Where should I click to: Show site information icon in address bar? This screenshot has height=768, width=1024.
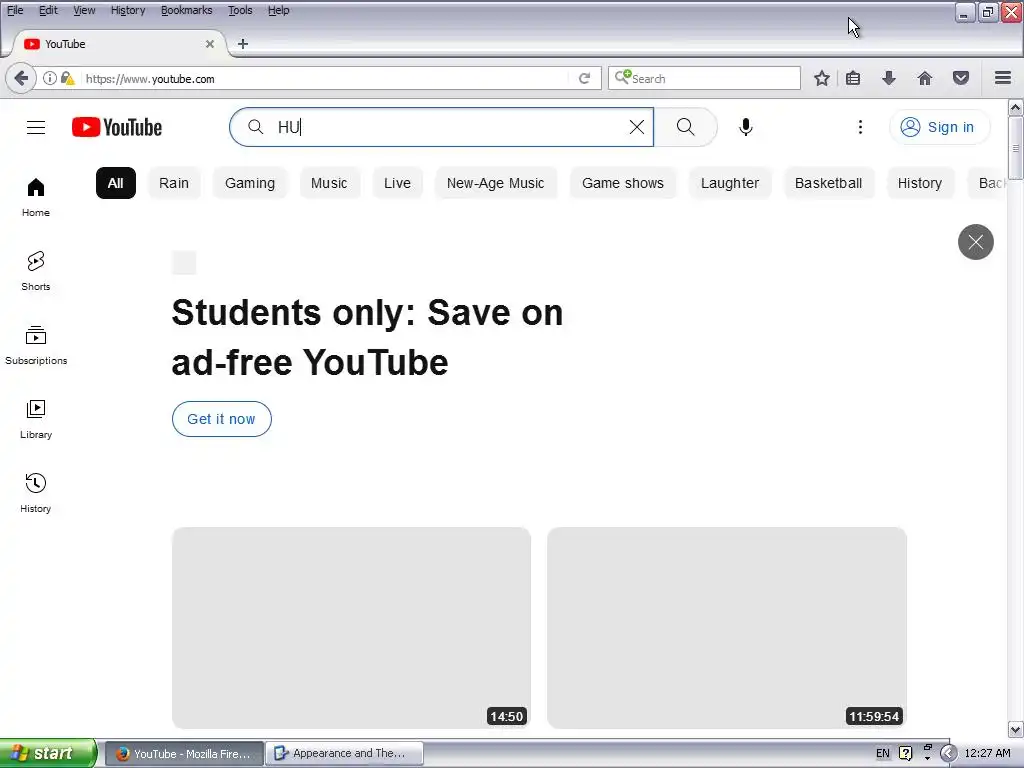(50, 78)
